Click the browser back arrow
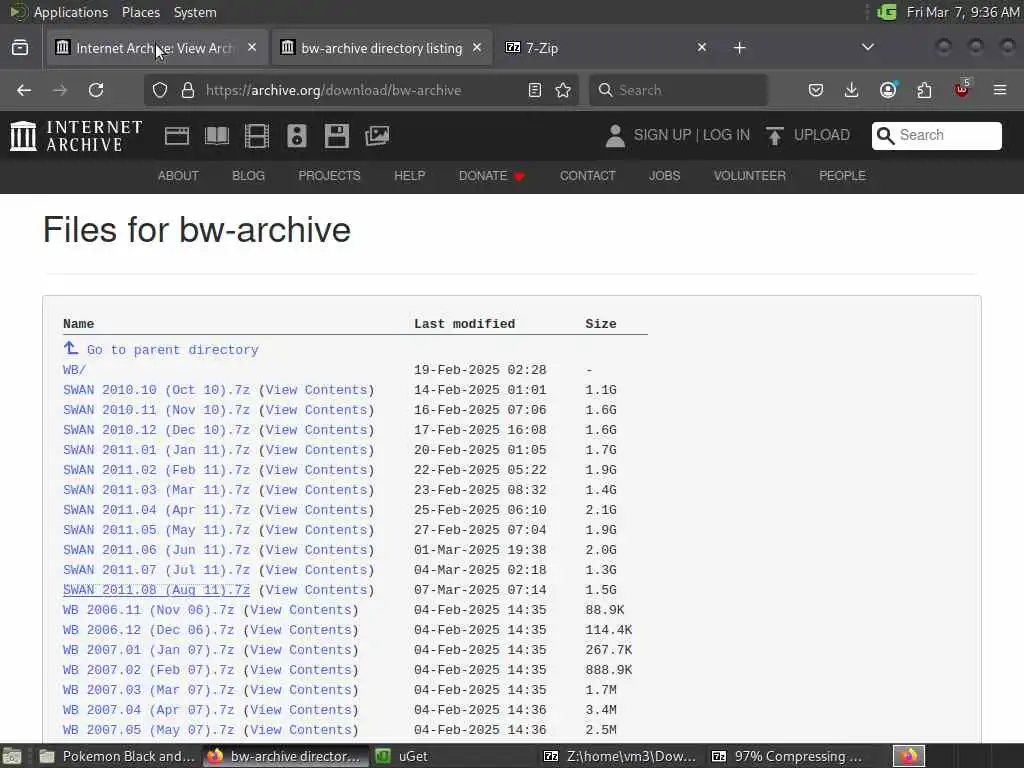 (x=24, y=90)
